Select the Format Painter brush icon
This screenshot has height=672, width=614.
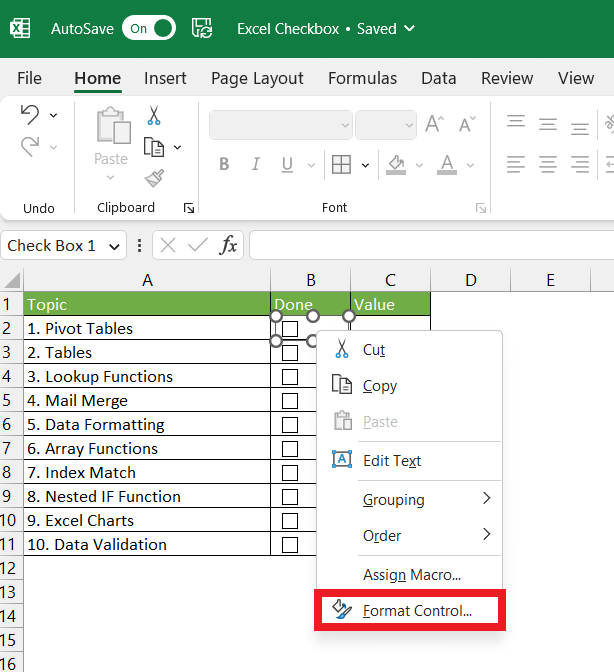154,178
